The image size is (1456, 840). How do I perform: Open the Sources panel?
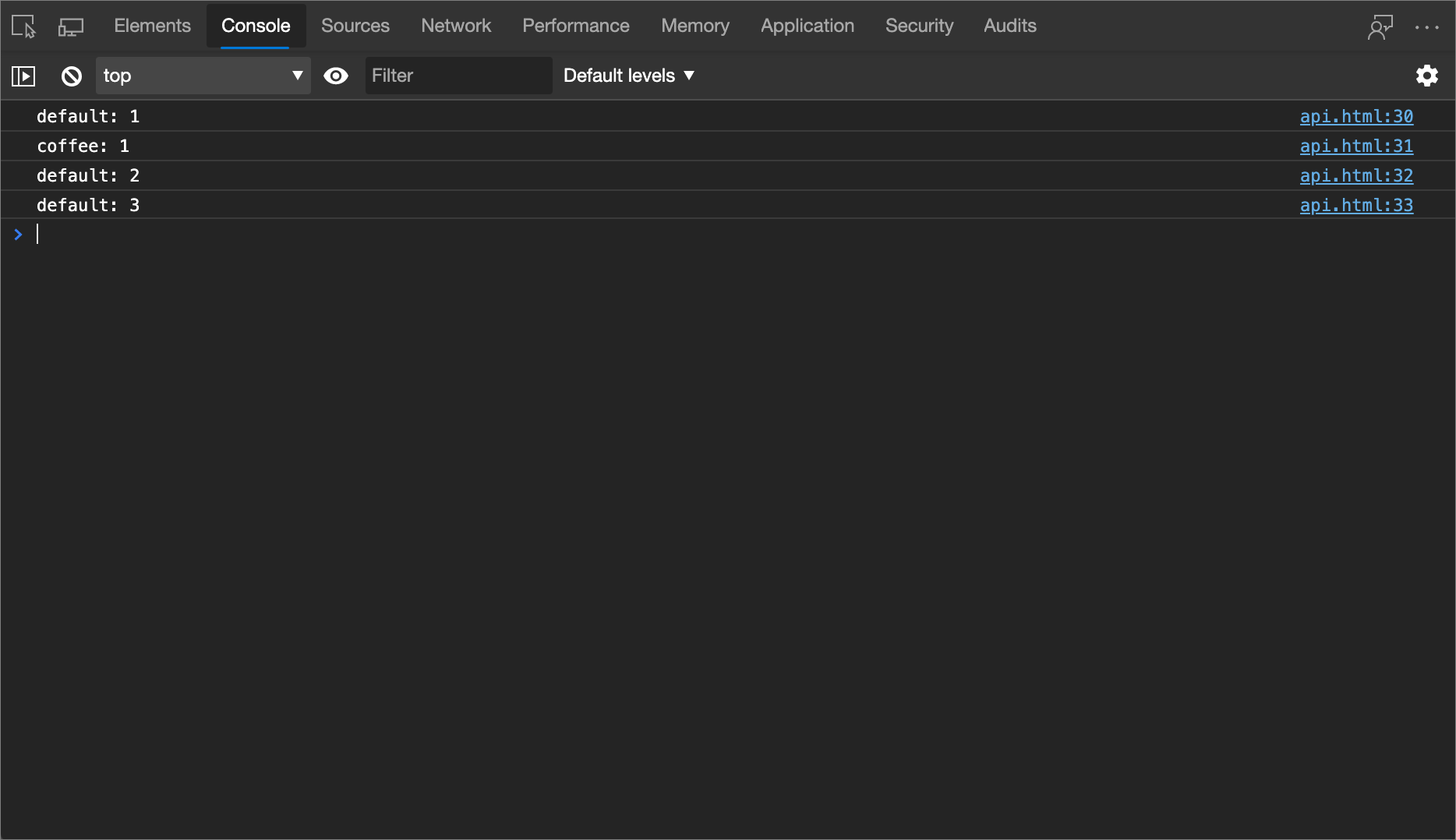pyautogui.click(x=355, y=26)
